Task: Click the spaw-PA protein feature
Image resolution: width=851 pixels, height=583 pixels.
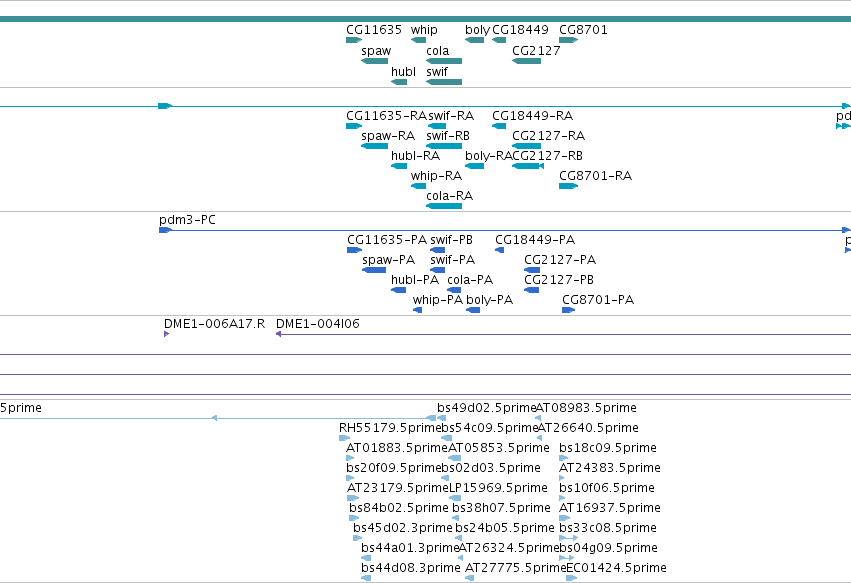Action: tap(374, 270)
